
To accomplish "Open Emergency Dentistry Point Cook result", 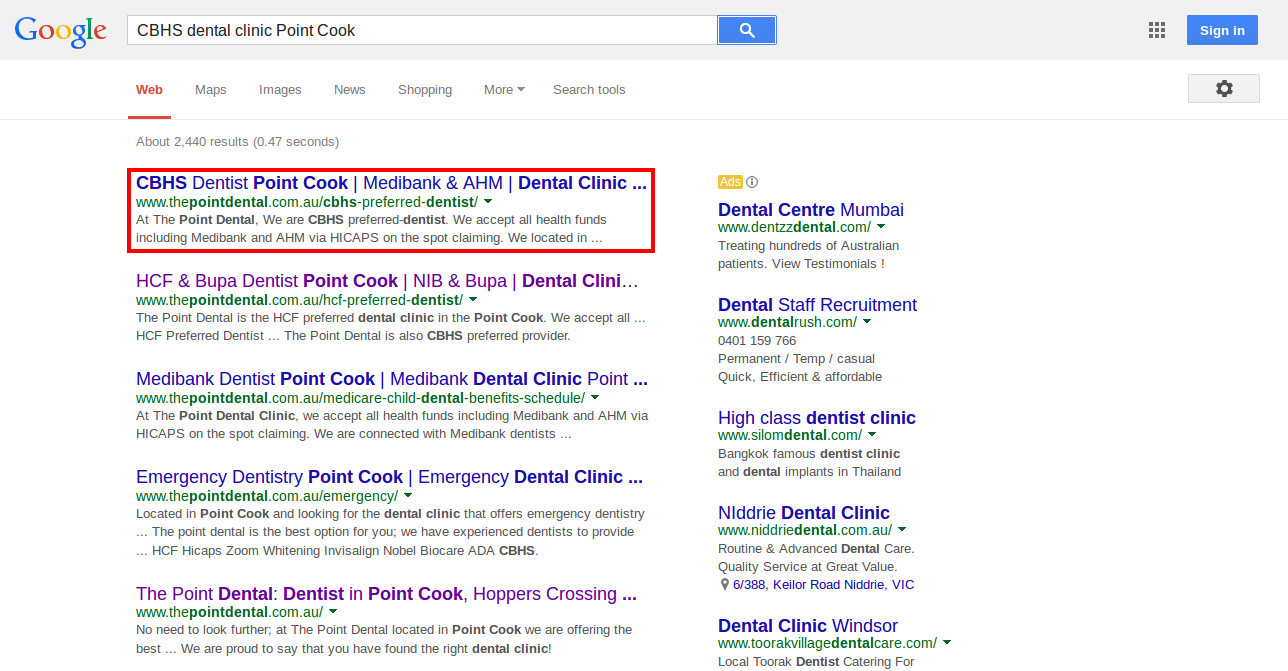I will [389, 477].
